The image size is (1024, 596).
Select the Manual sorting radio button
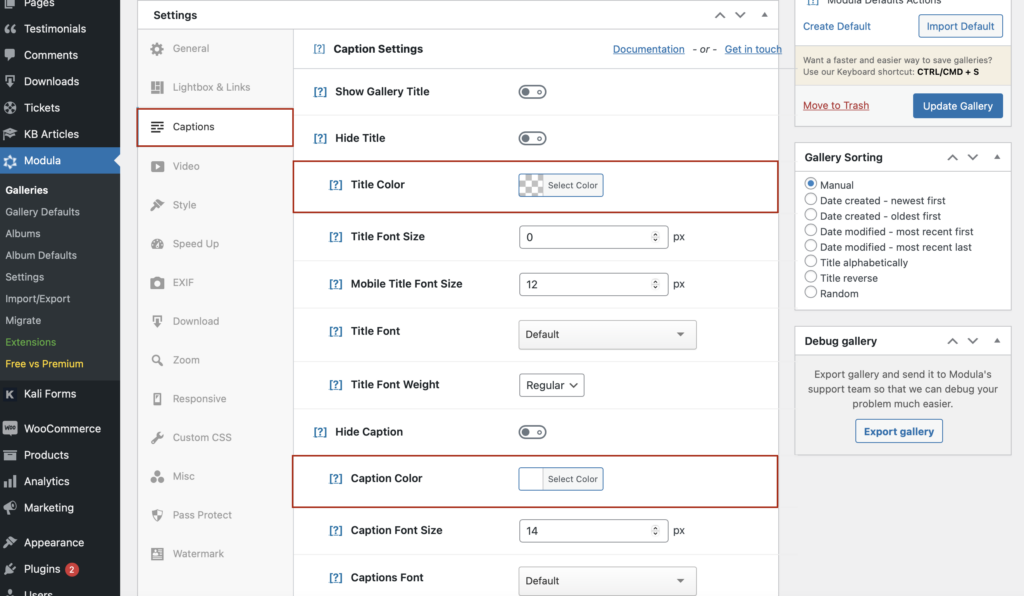coord(810,183)
